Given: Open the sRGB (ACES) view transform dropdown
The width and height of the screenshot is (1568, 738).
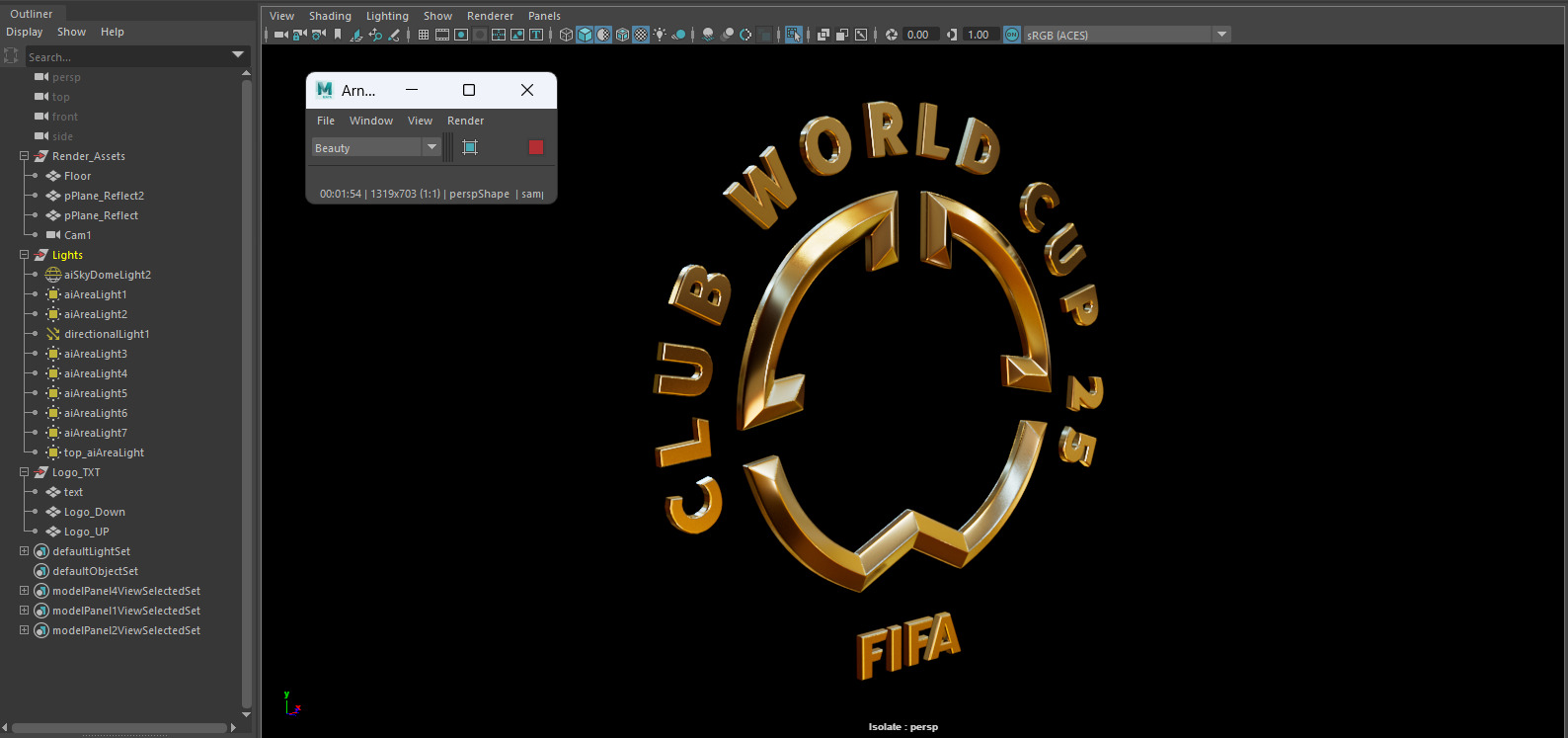Looking at the screenshot, I should 1221,35.
